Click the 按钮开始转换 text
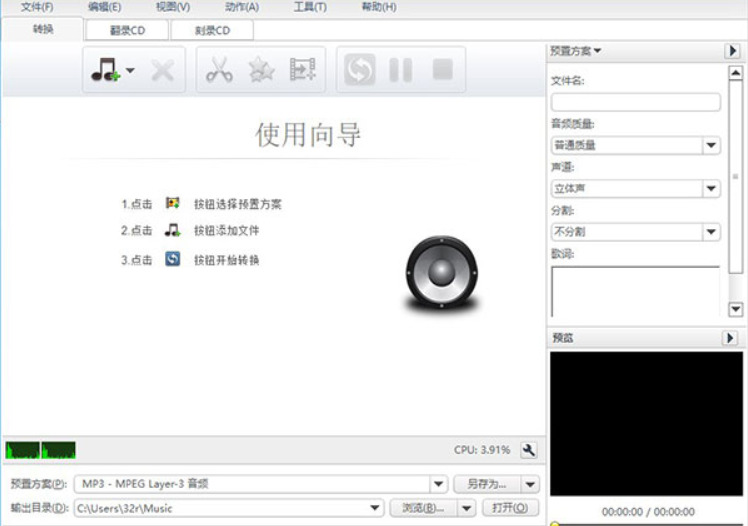Image resolution: width=748 pixels, height=526 pixels. coord(226,260)
